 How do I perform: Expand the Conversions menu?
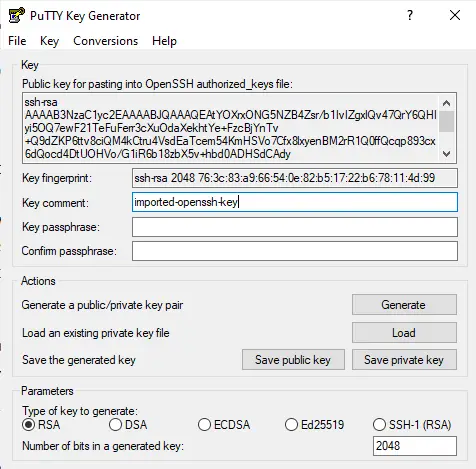pos(105,41)
